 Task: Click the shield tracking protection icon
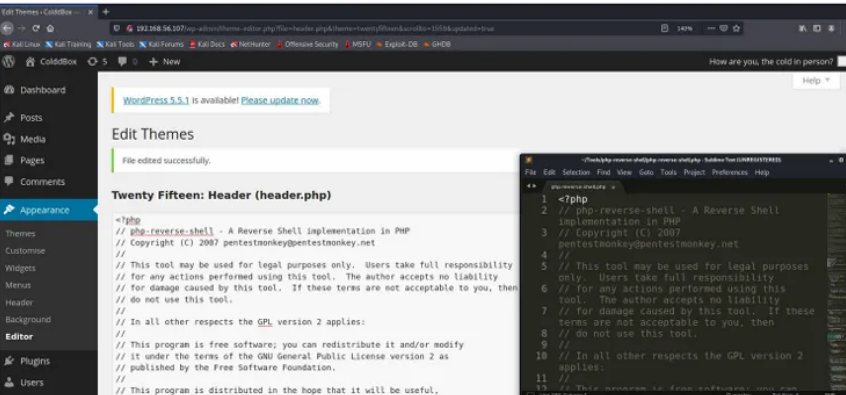117,29
